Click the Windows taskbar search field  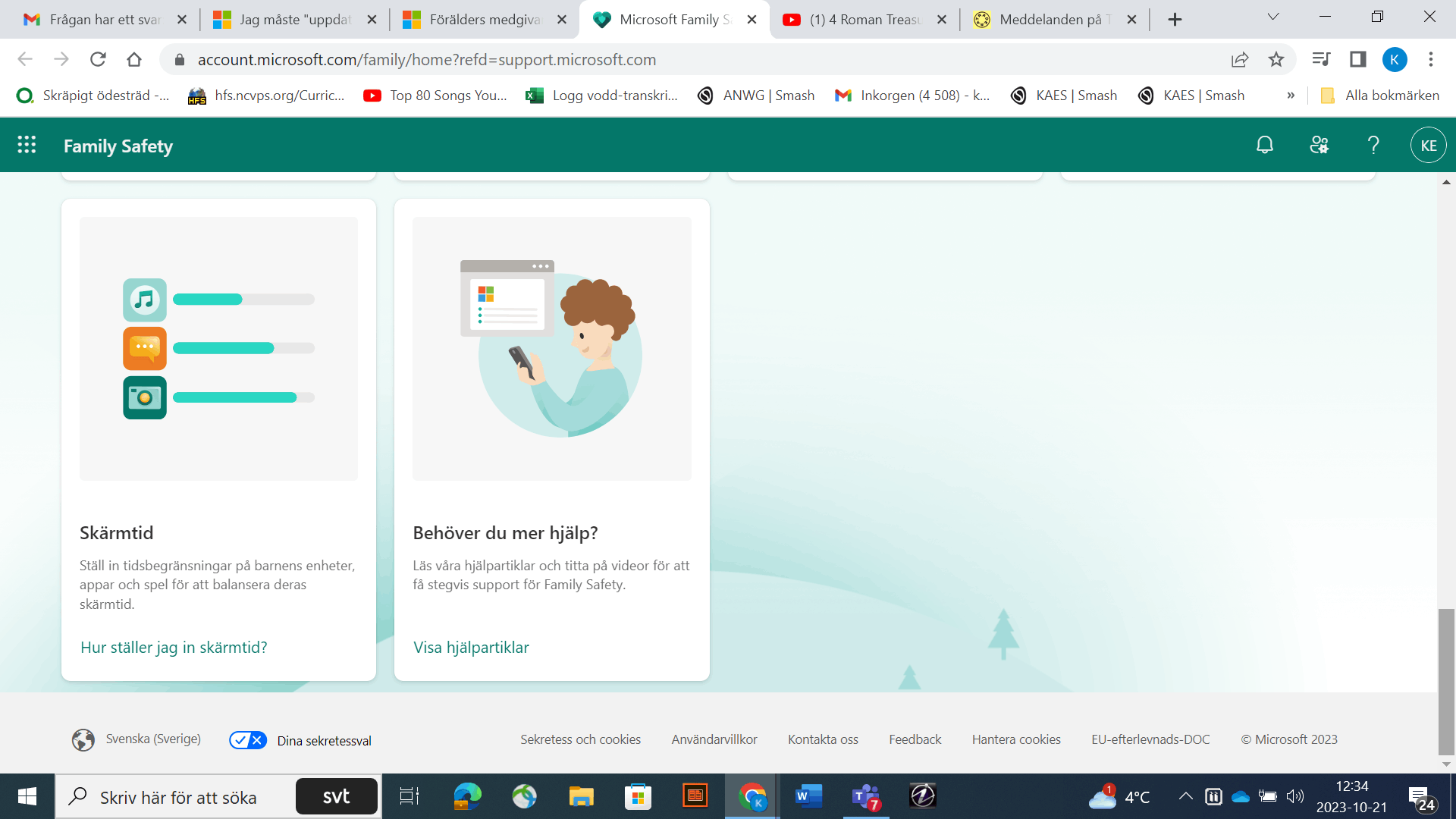[178, 797]
